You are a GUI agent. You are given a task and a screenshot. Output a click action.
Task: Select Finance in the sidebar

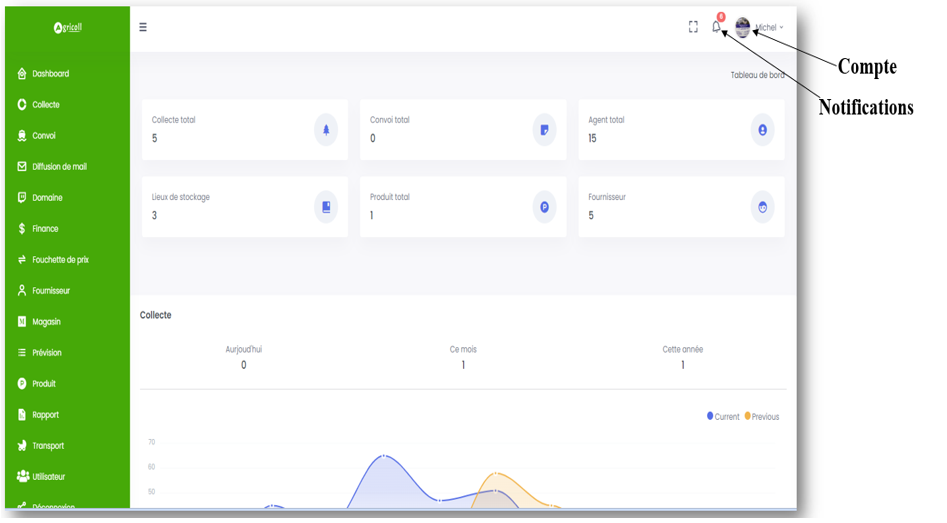(45, 229)
